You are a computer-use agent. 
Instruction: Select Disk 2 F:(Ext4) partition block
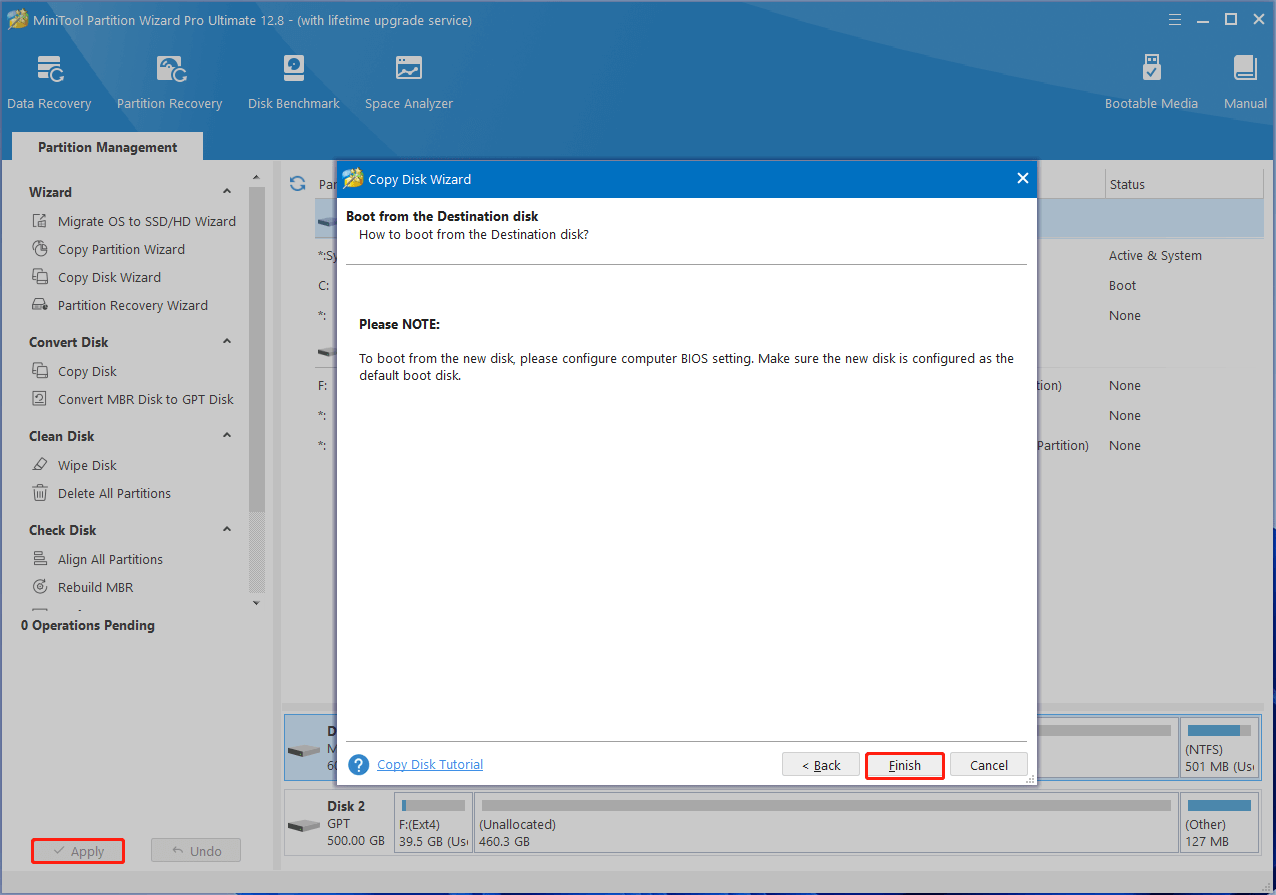click(x=433, y=822)
